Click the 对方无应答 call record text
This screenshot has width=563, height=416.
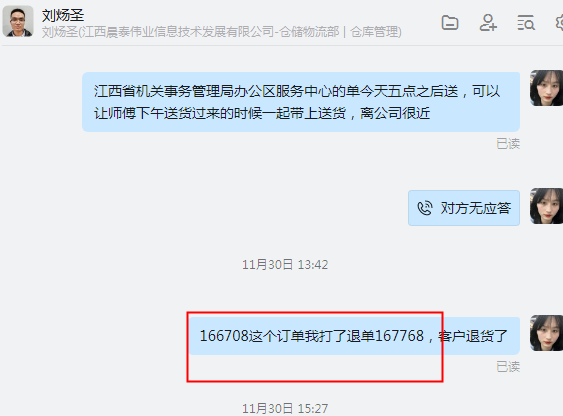tap(476, 208)
